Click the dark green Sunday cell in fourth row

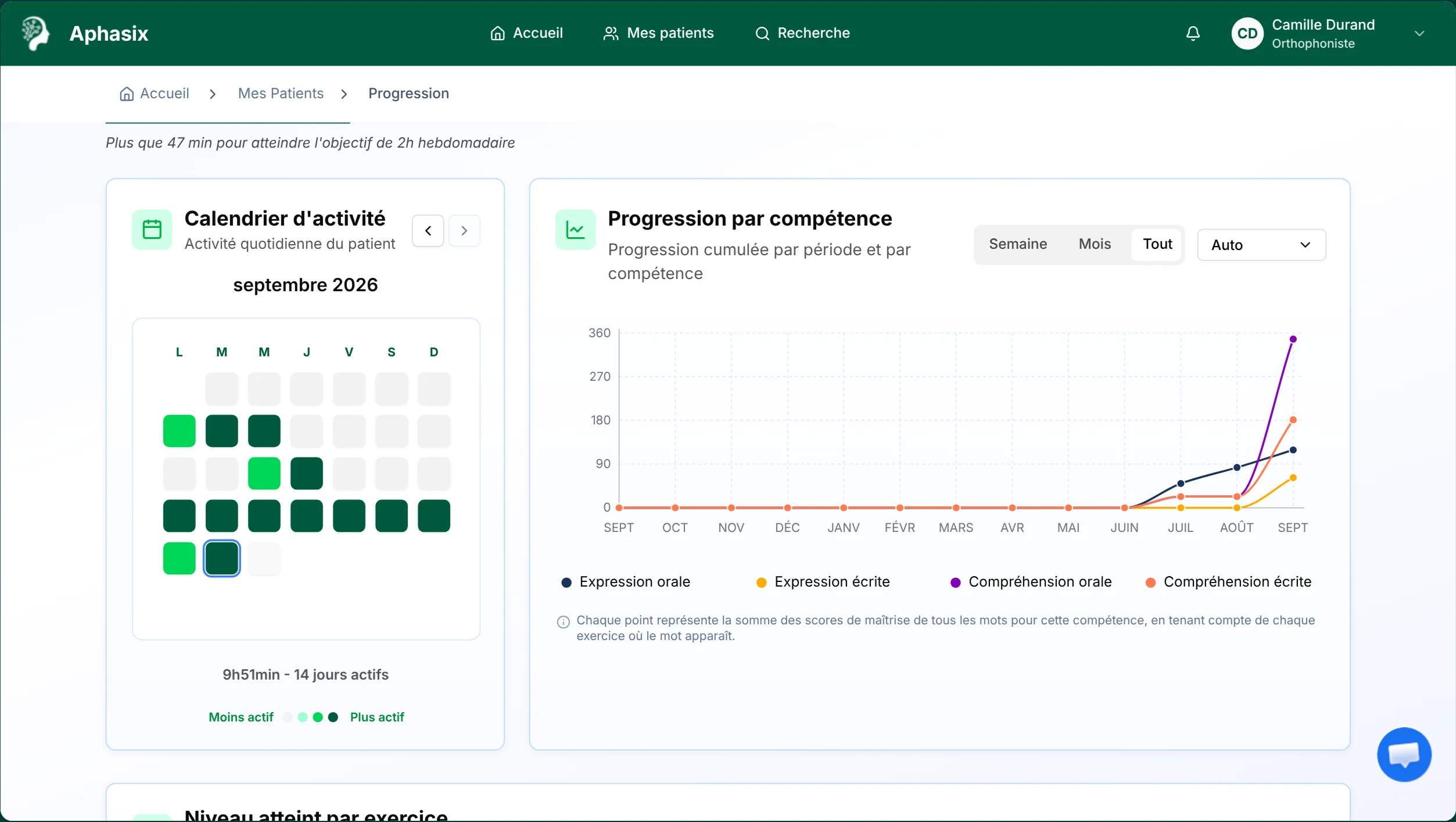433,516
